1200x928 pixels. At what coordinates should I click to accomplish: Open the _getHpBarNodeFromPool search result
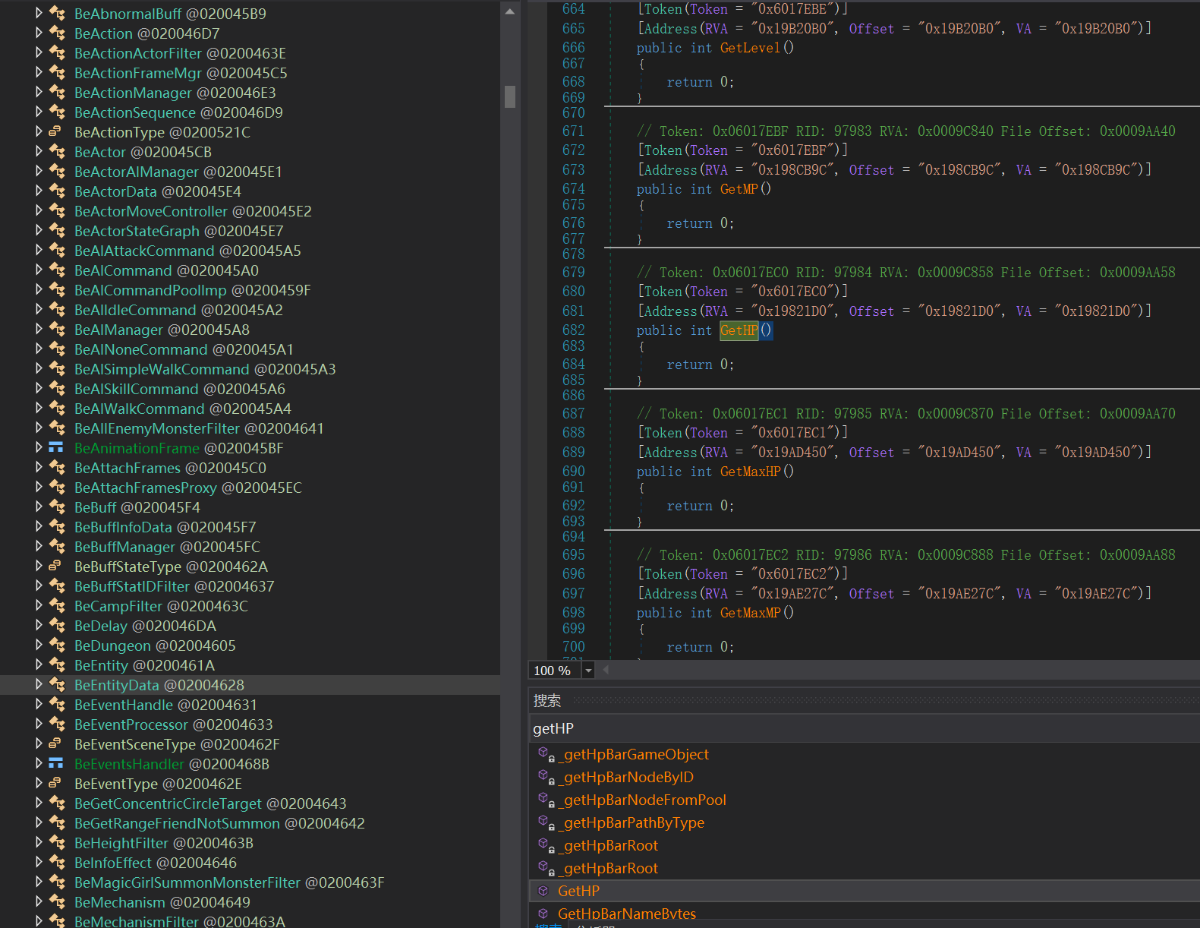click(642, 800)
